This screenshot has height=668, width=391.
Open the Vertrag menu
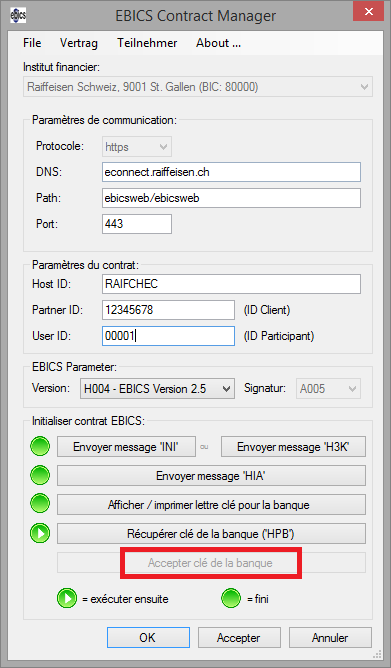(x=79, y=43)
